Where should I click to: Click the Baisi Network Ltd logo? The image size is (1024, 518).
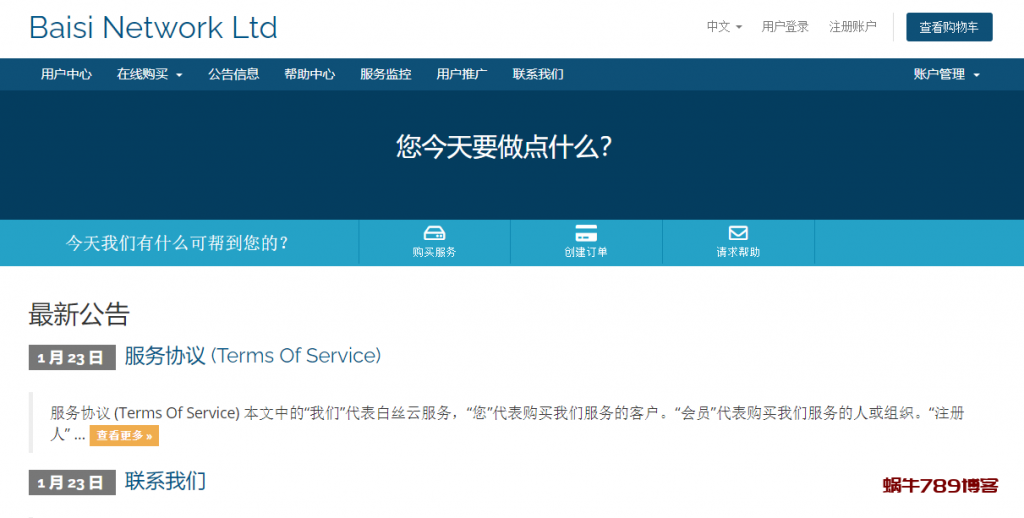(153, 27)
